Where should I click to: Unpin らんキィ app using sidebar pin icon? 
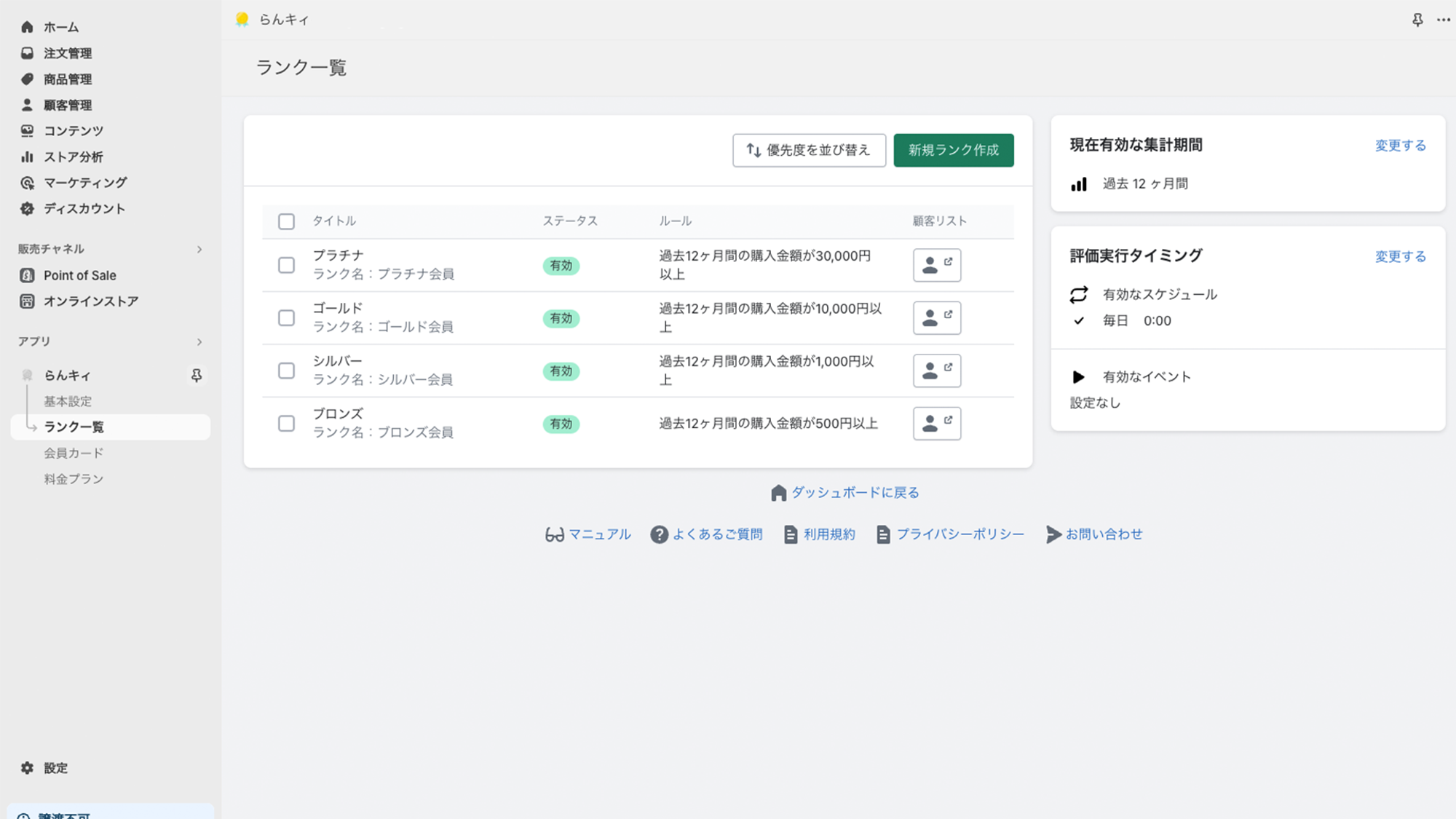pos(196,375)
